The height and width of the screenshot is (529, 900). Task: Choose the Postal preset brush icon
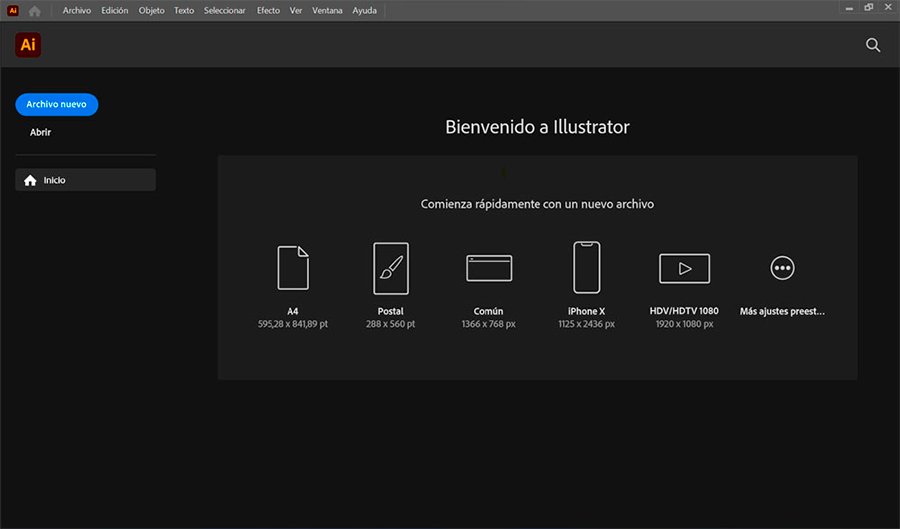click(391, 268)
